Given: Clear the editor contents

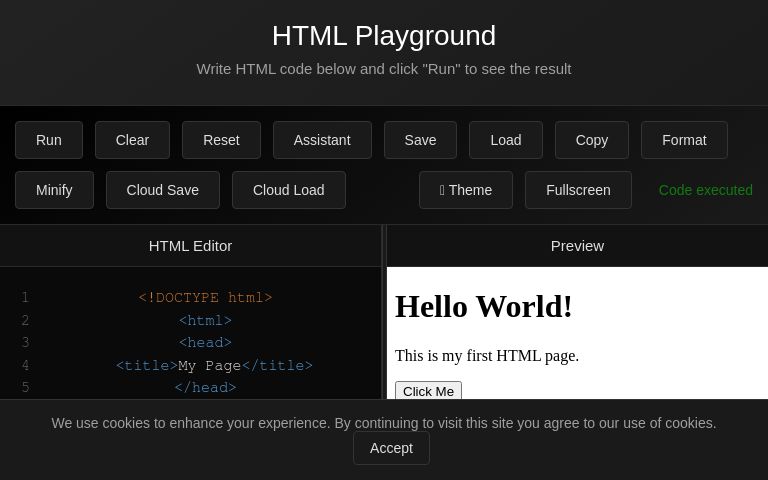Looking at the screenshot, I should [x=132, y=140].
